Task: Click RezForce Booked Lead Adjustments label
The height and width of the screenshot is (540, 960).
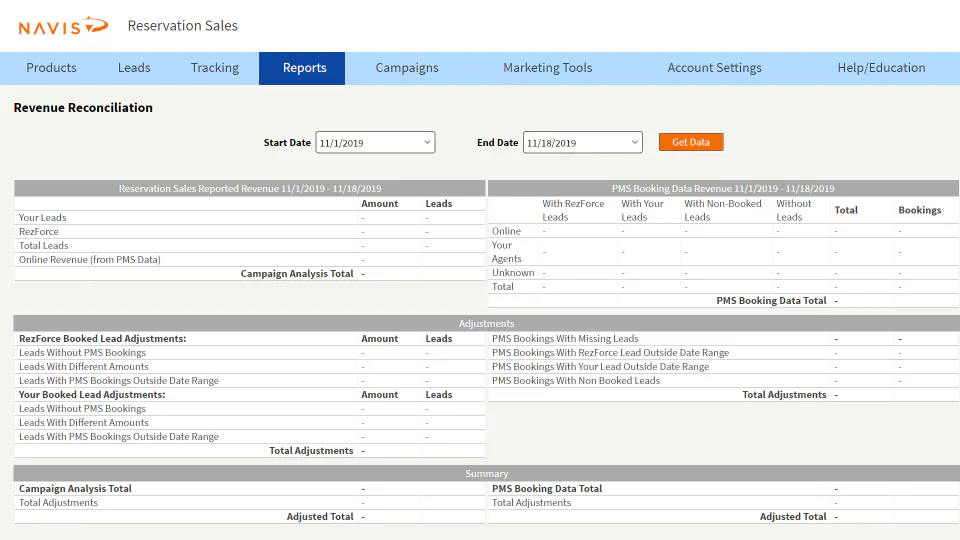Action: click(102, 339)
